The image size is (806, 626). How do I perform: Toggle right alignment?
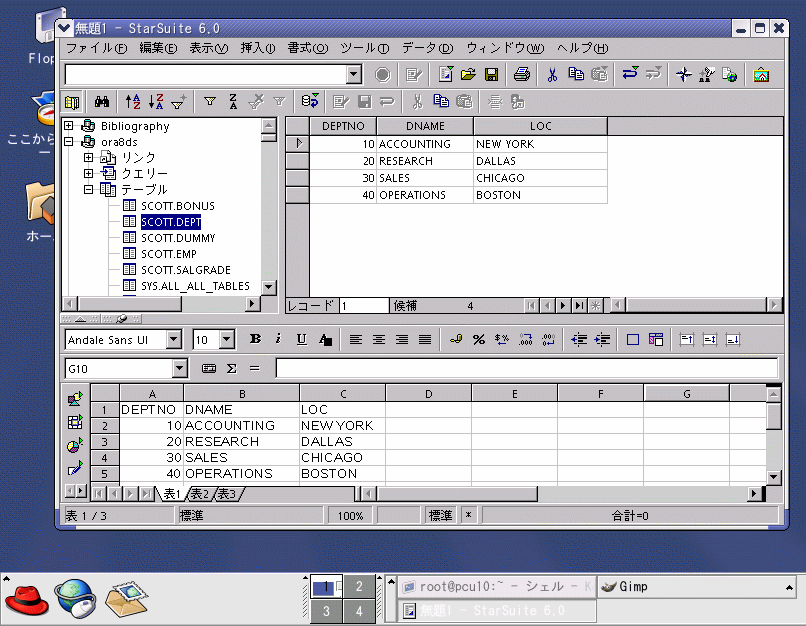point(402,339)
